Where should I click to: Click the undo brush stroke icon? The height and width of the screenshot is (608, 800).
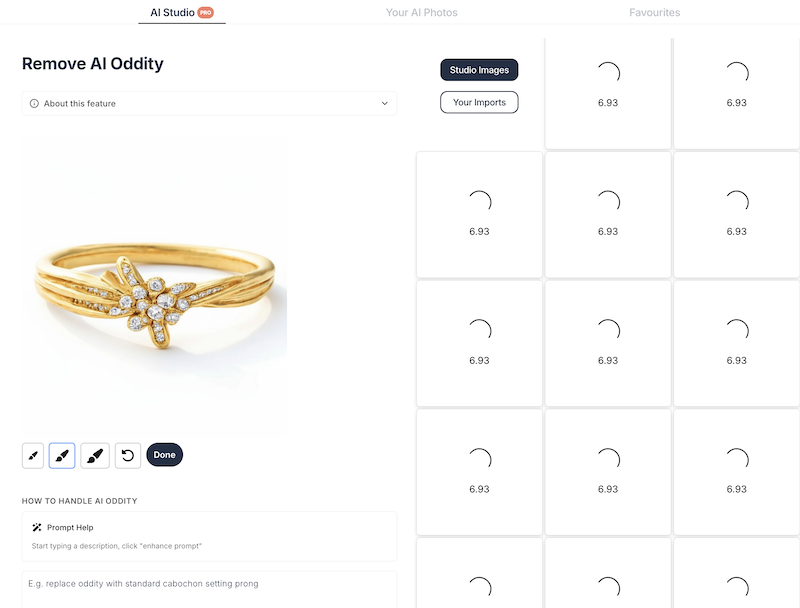[x=128, y=456]
